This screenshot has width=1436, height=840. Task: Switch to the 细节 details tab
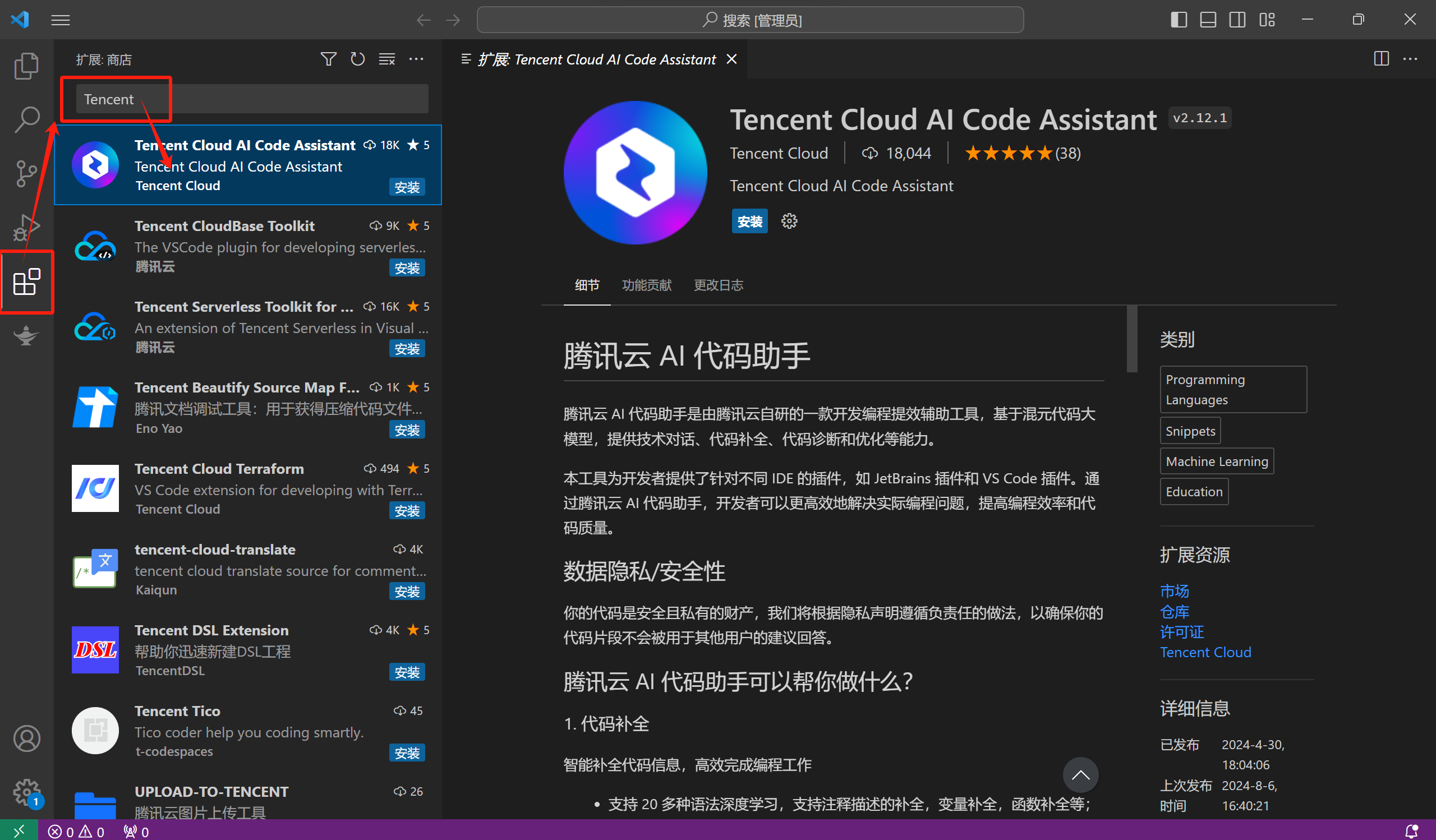587,285
